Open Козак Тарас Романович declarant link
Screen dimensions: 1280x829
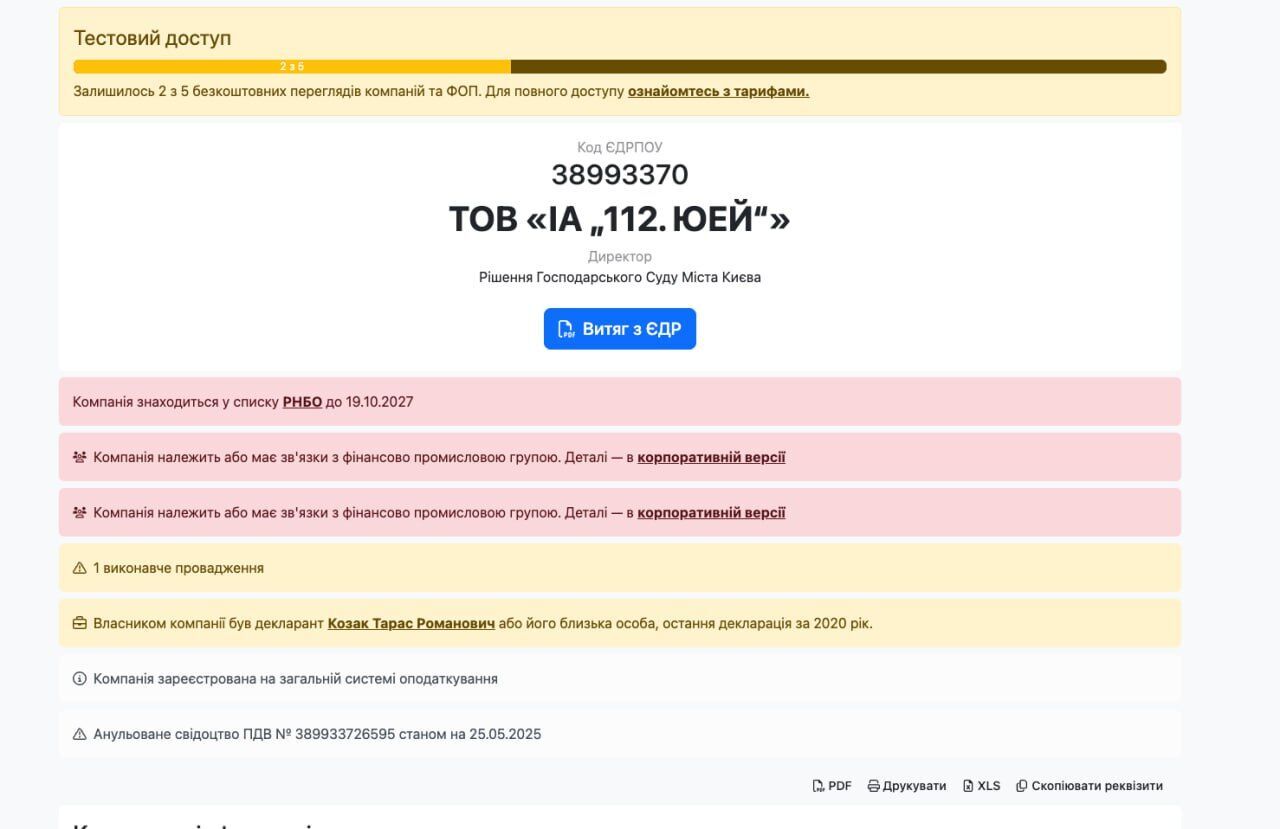coord(411,624)
